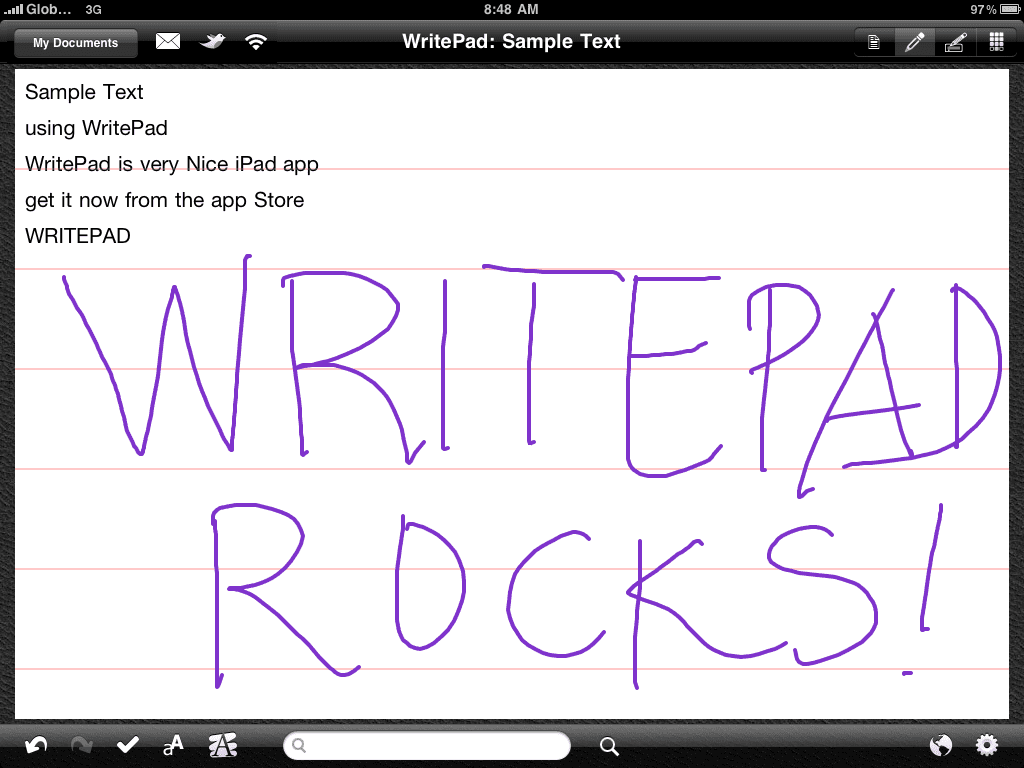Undo the last action
The height and width of the screenshot is (768, 1024).
pos(36,745)
